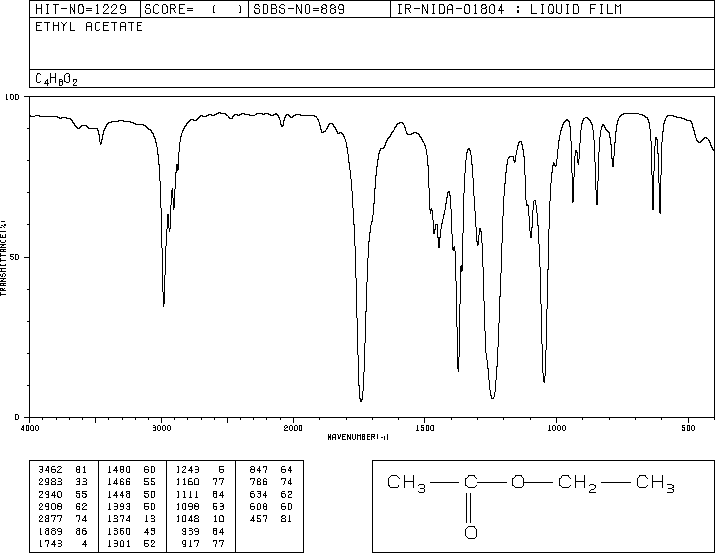715x553 pixels.
Task: Click the C4H8O2 molecular formula
Action: (x=56, y=79)
